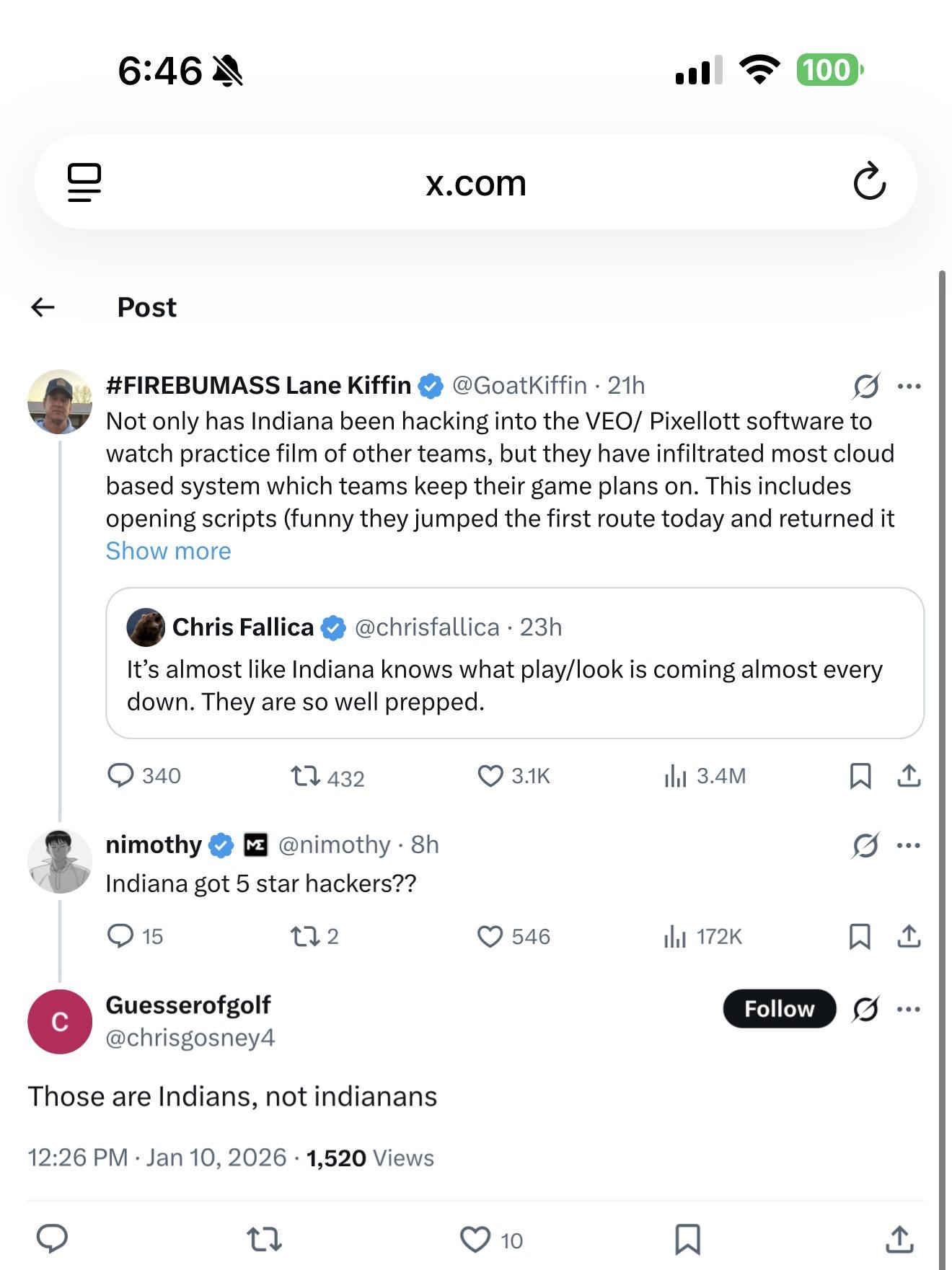The height and width of the screenshot is (1270, 952).
Task: Reply to the Lane Kiffin post
Action: click(x=120, y=776)
